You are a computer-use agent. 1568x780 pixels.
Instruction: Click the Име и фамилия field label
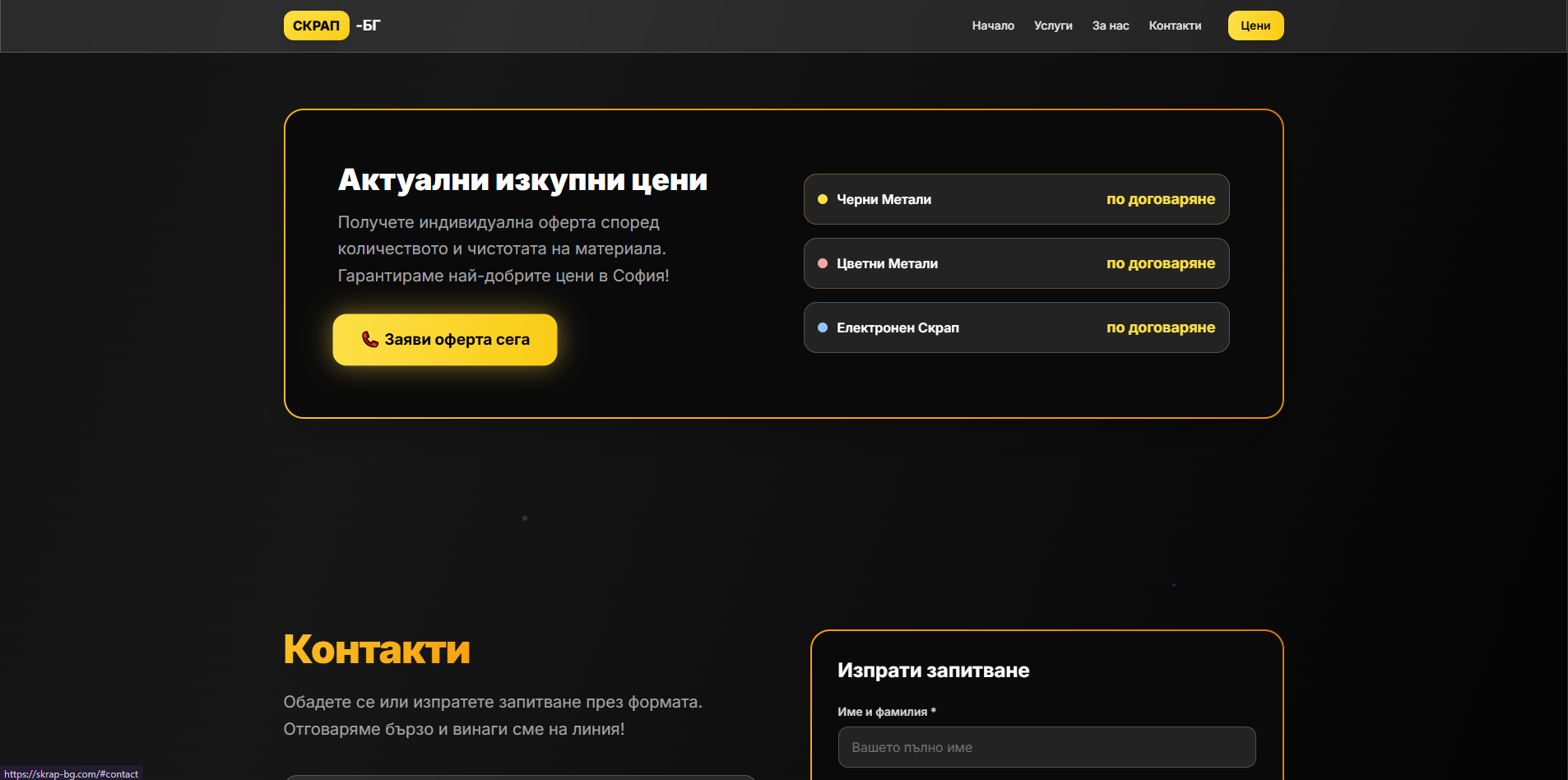(x=886, y=712)
